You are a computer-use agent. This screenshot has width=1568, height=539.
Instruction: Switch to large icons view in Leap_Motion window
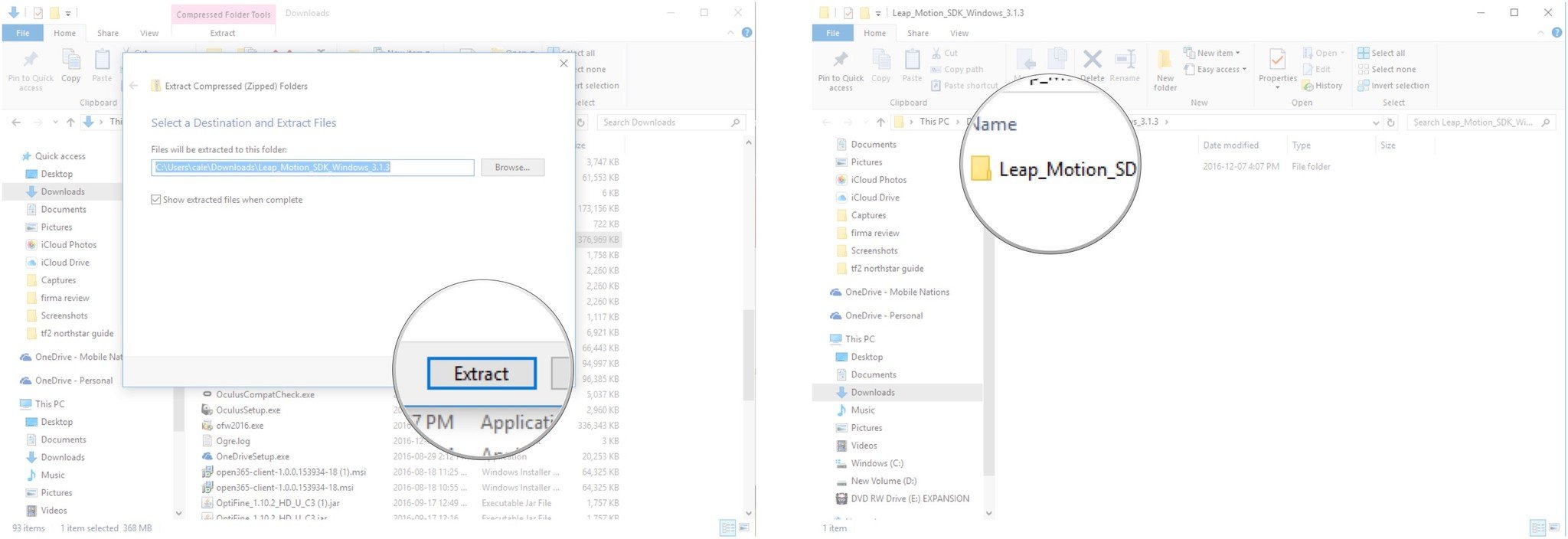coord(1554,528)
